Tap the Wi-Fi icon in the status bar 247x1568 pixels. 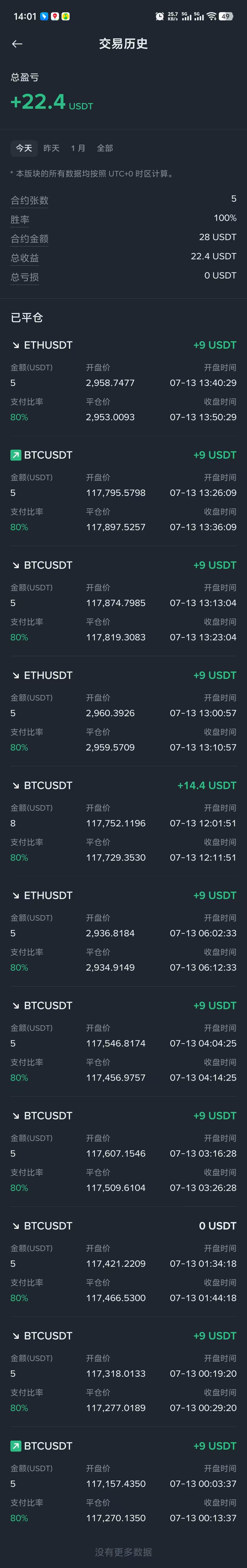click(211, 16)
